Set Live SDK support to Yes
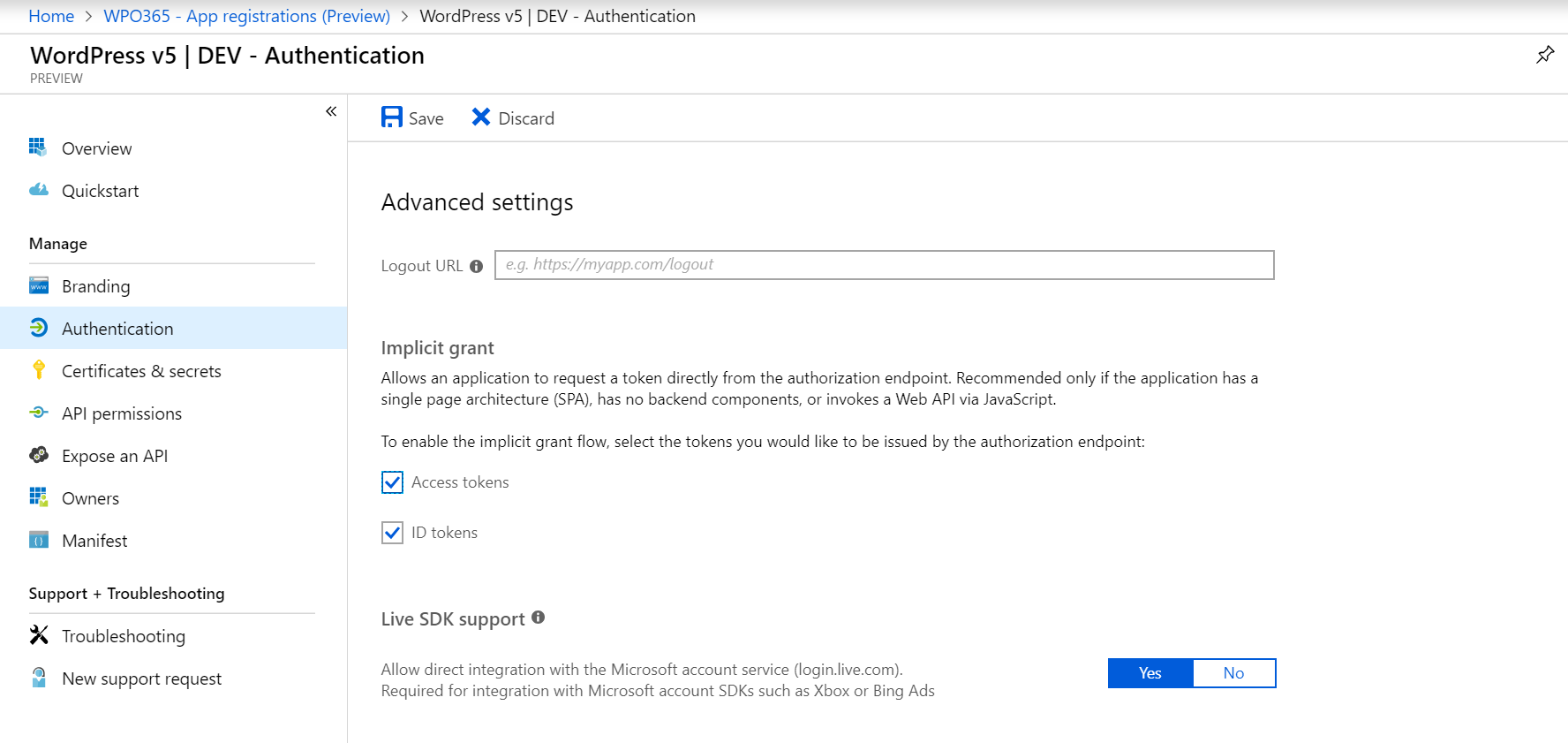Image resolution: width=1568 pixels, height=743 pixels. click(x=1150, y=673)
